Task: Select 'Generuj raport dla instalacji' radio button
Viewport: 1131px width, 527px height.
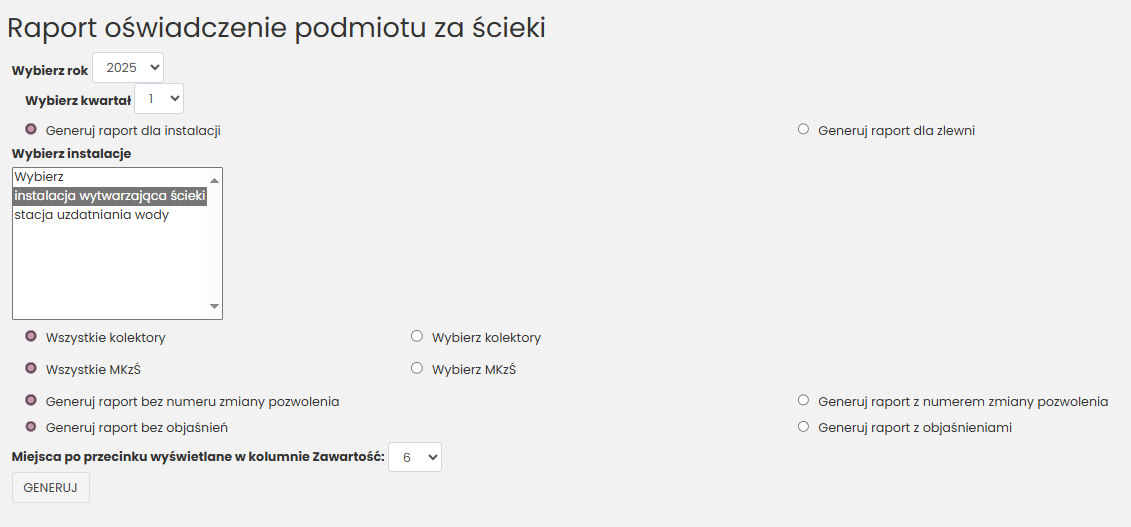Action: click(31, 129)
